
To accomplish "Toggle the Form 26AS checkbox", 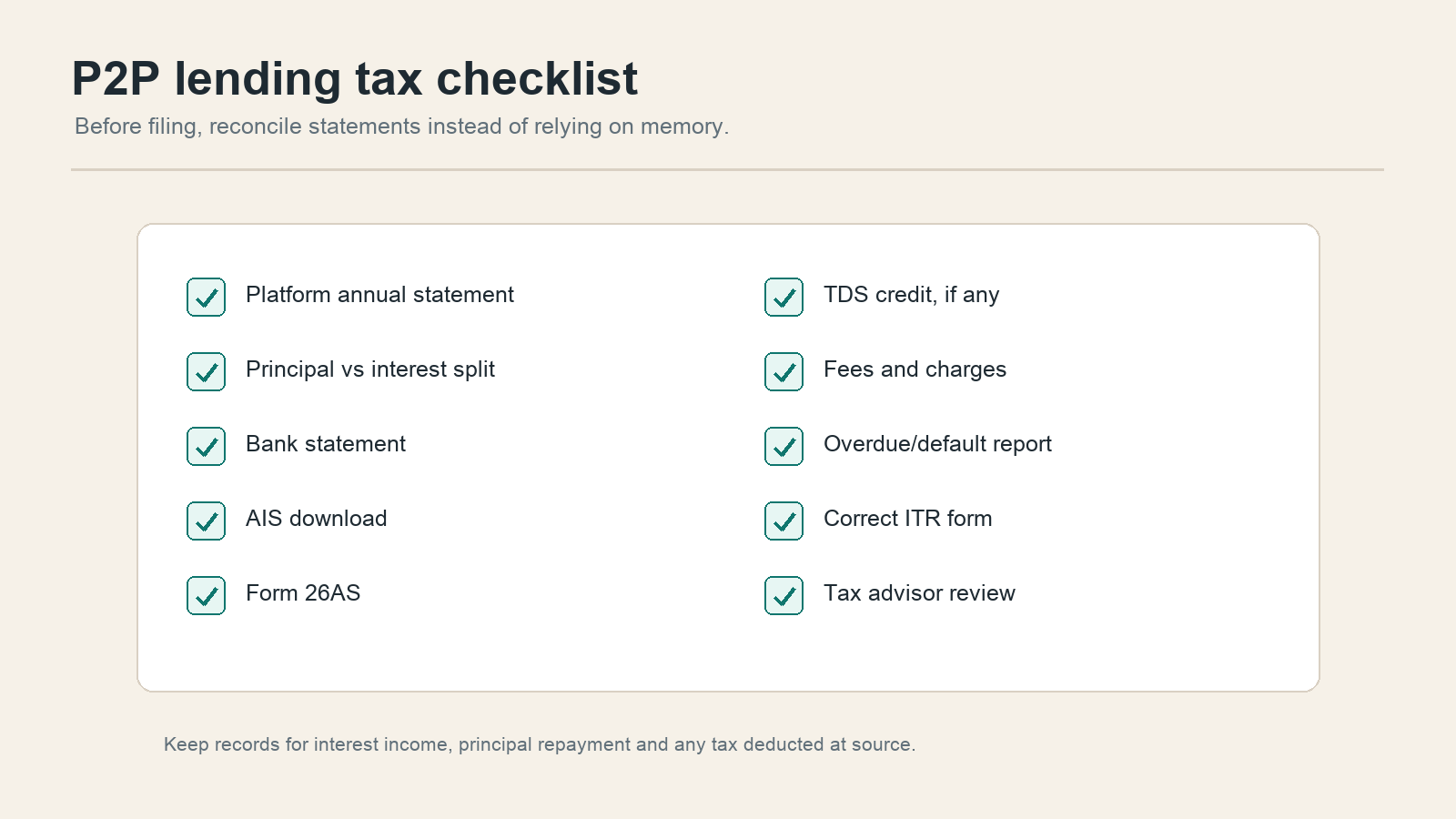I will 206,595.
